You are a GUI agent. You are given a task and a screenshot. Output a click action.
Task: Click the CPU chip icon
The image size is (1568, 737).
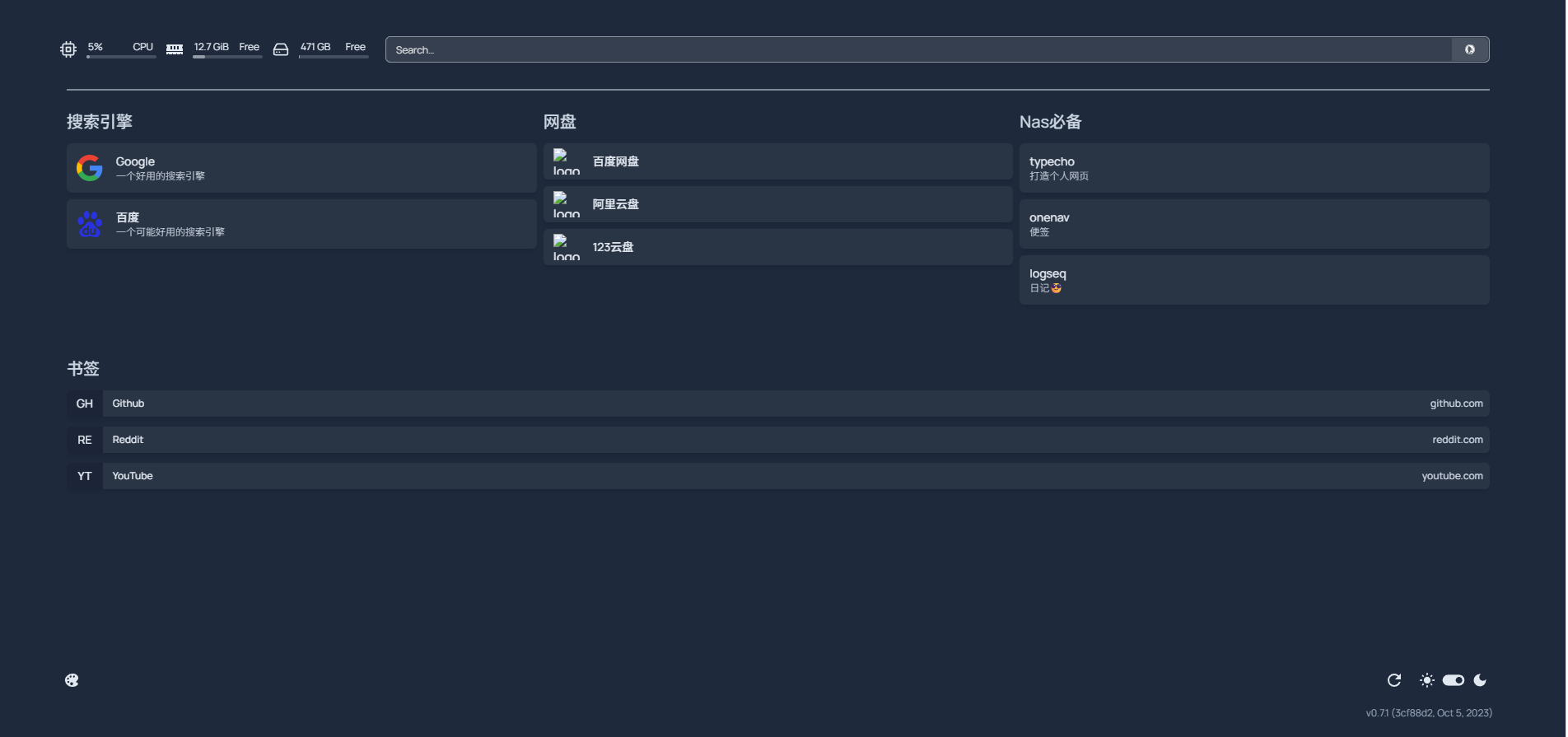tap(68, 49)
